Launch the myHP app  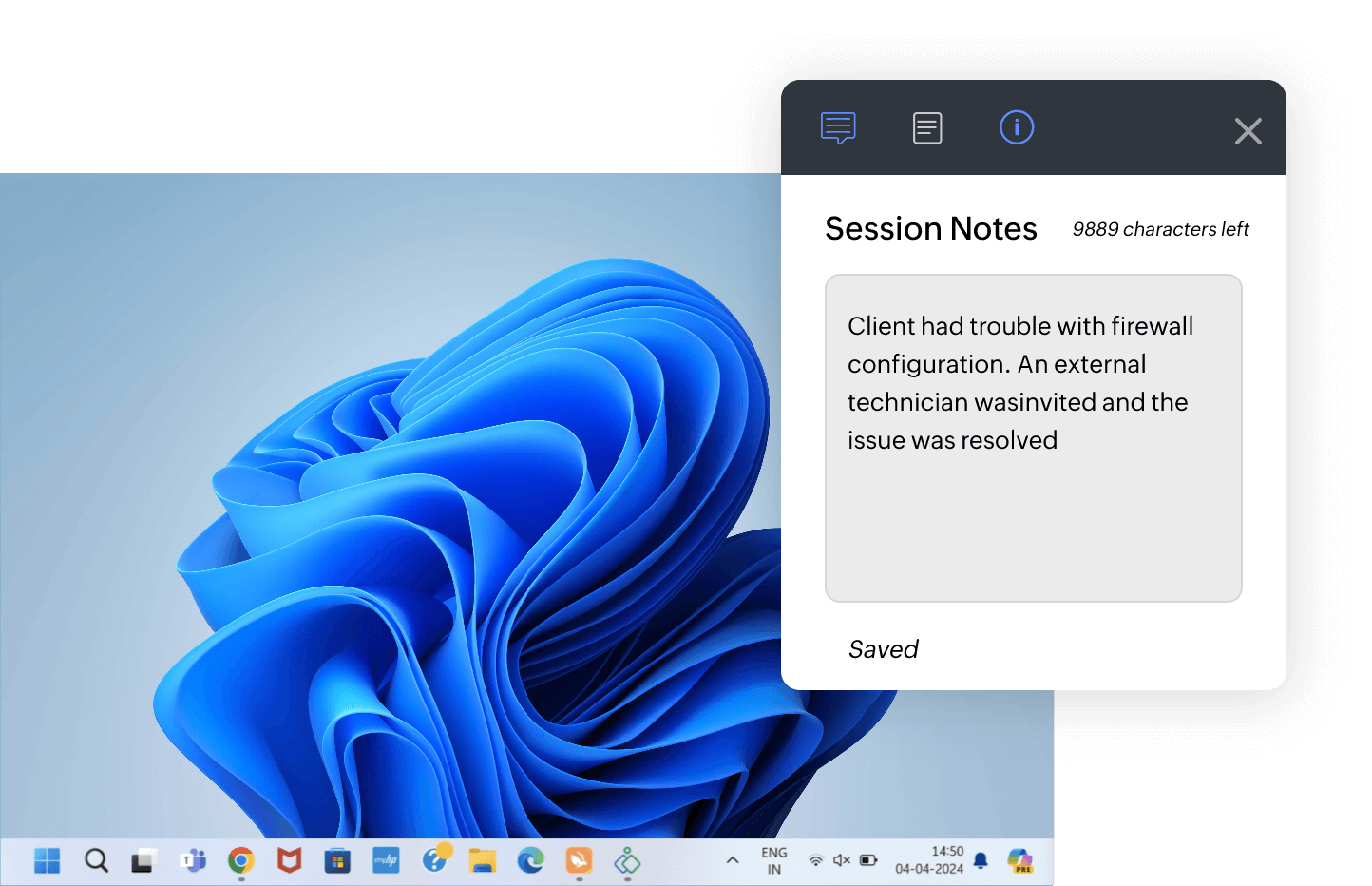pos(386,860)
